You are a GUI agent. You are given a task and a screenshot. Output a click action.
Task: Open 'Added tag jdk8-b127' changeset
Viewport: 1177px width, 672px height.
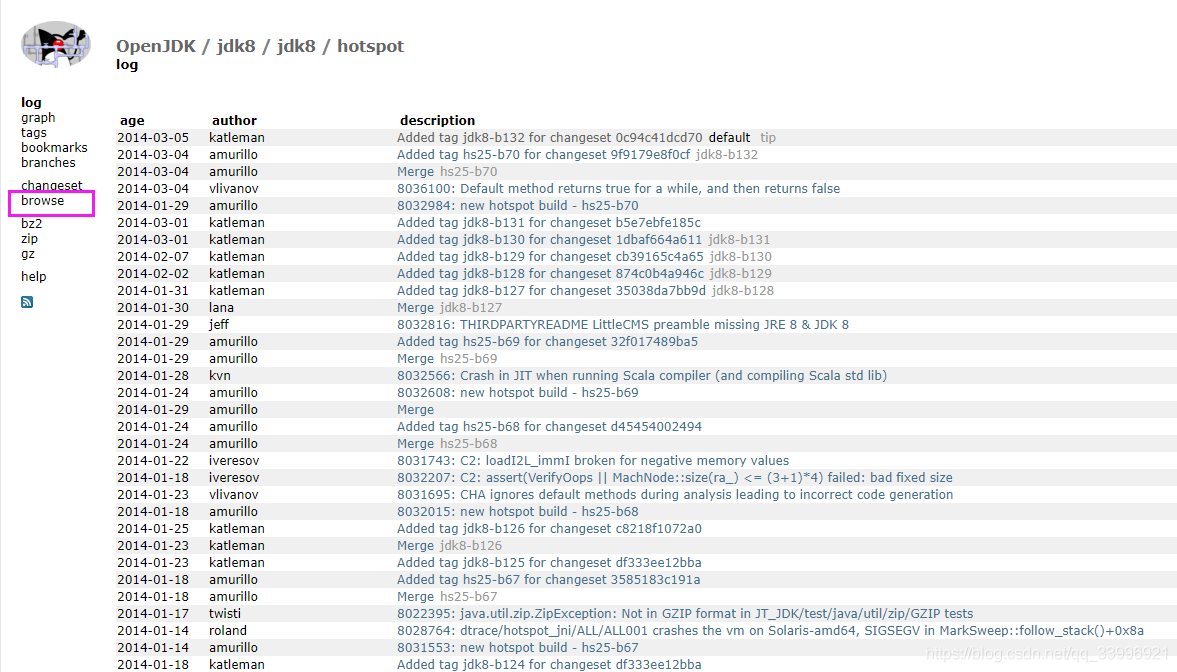(x=552, y=291)
